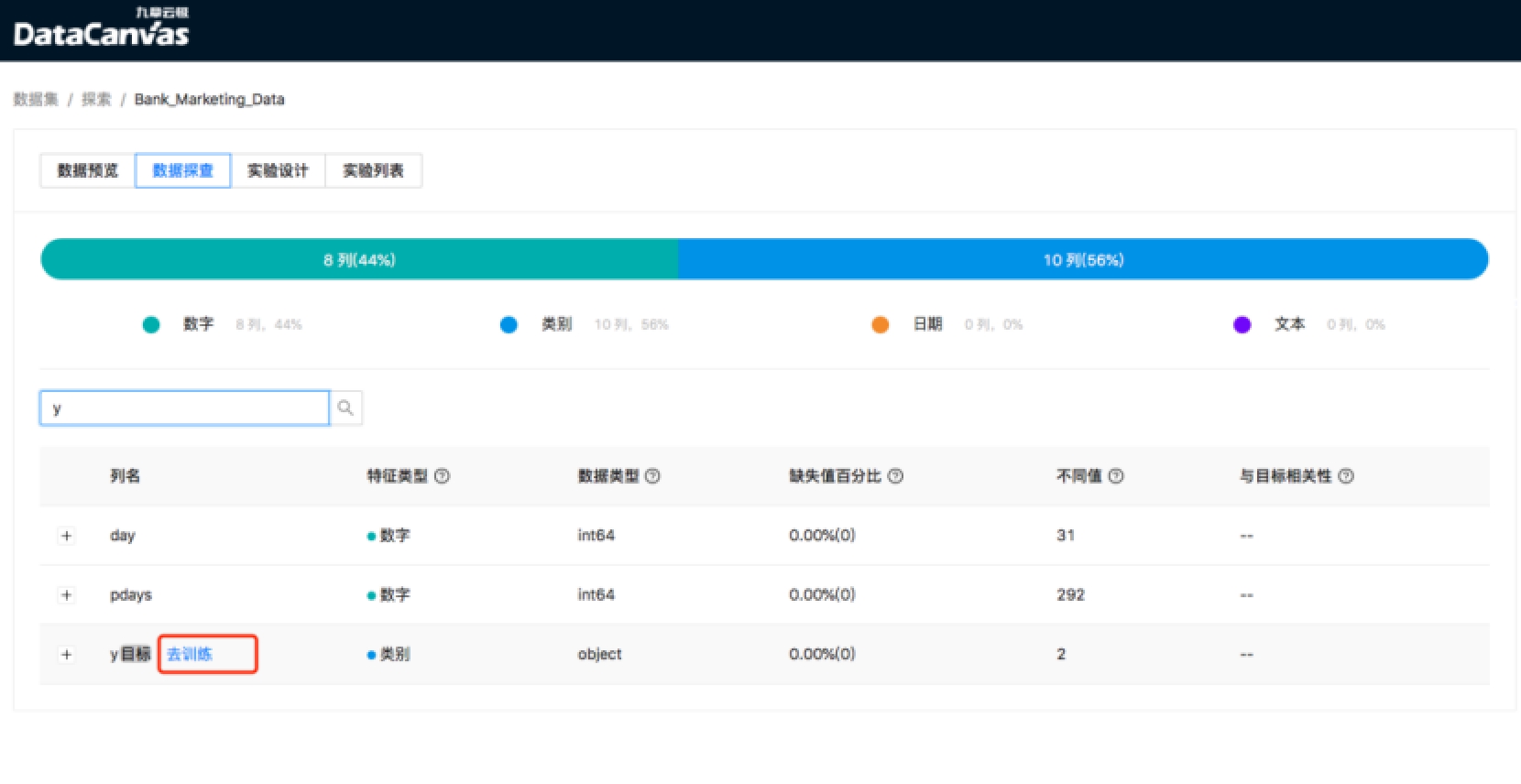Click the pdays column name

[x=131, y=595]
